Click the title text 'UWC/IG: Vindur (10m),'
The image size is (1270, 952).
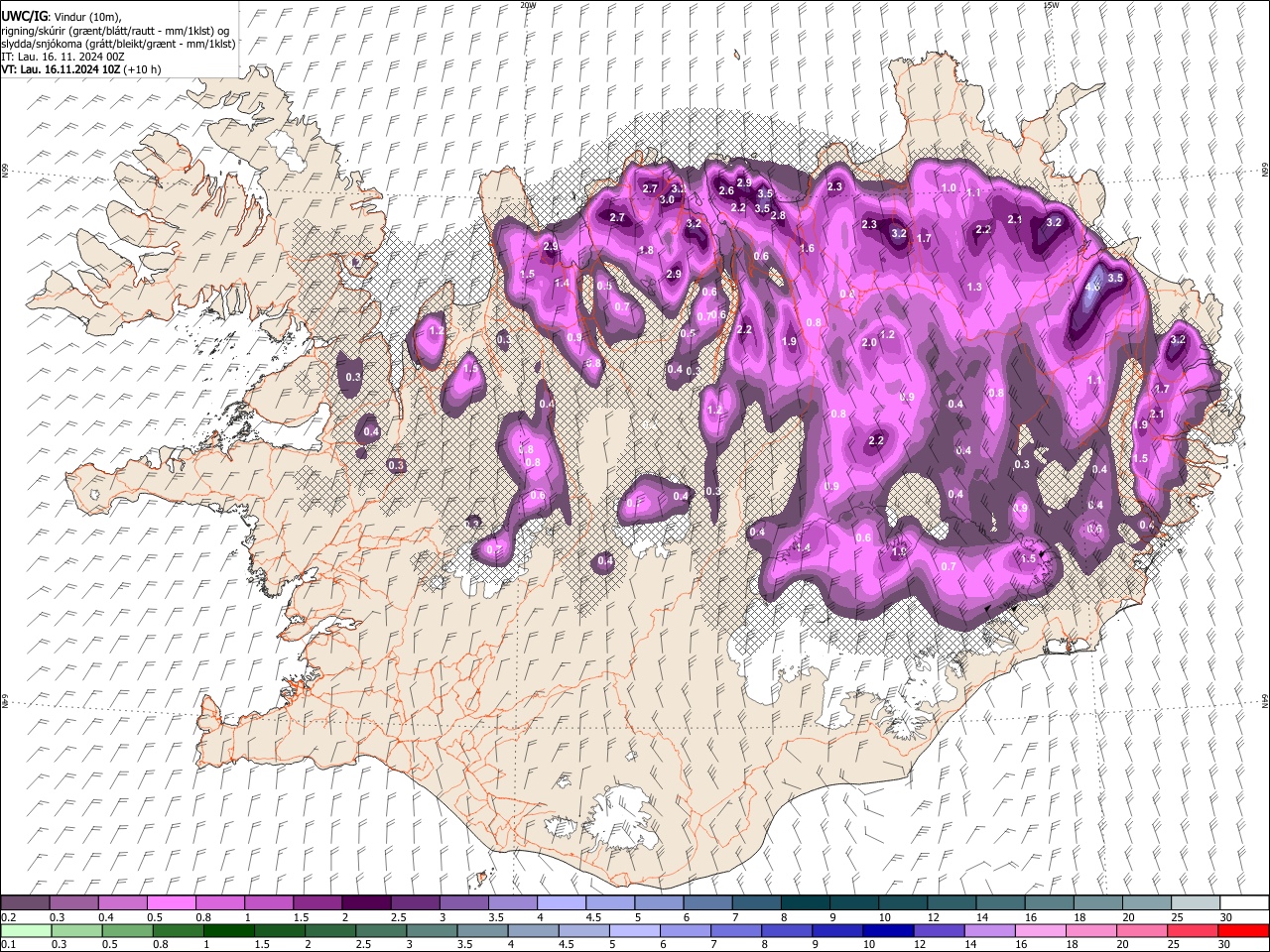click(x=62, y=17)
